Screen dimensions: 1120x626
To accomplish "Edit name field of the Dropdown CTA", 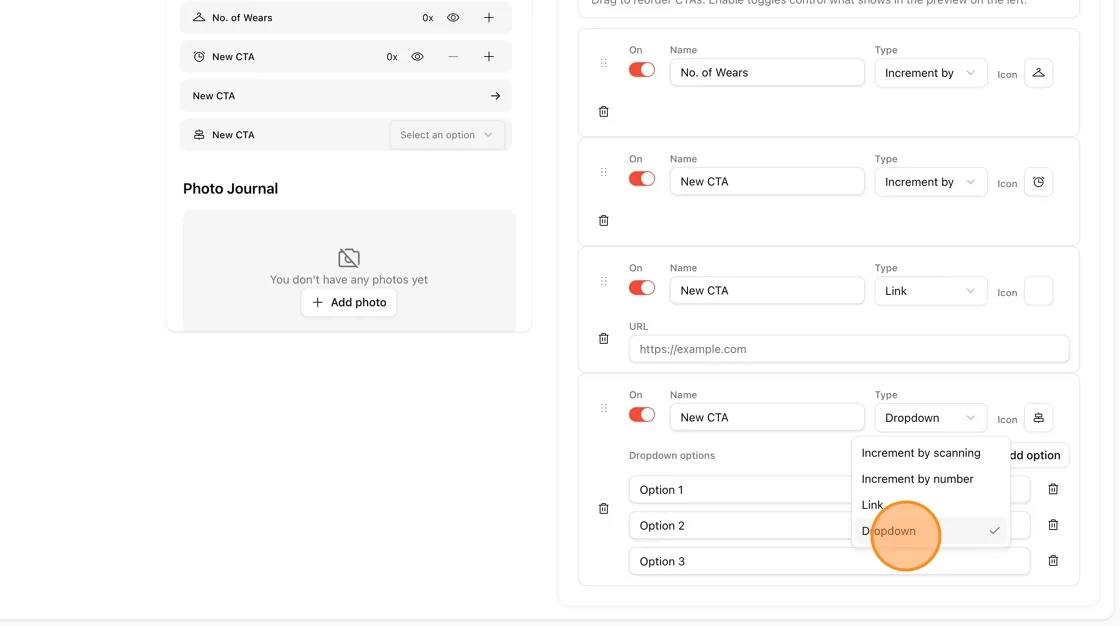I will (x=766, y=417).
